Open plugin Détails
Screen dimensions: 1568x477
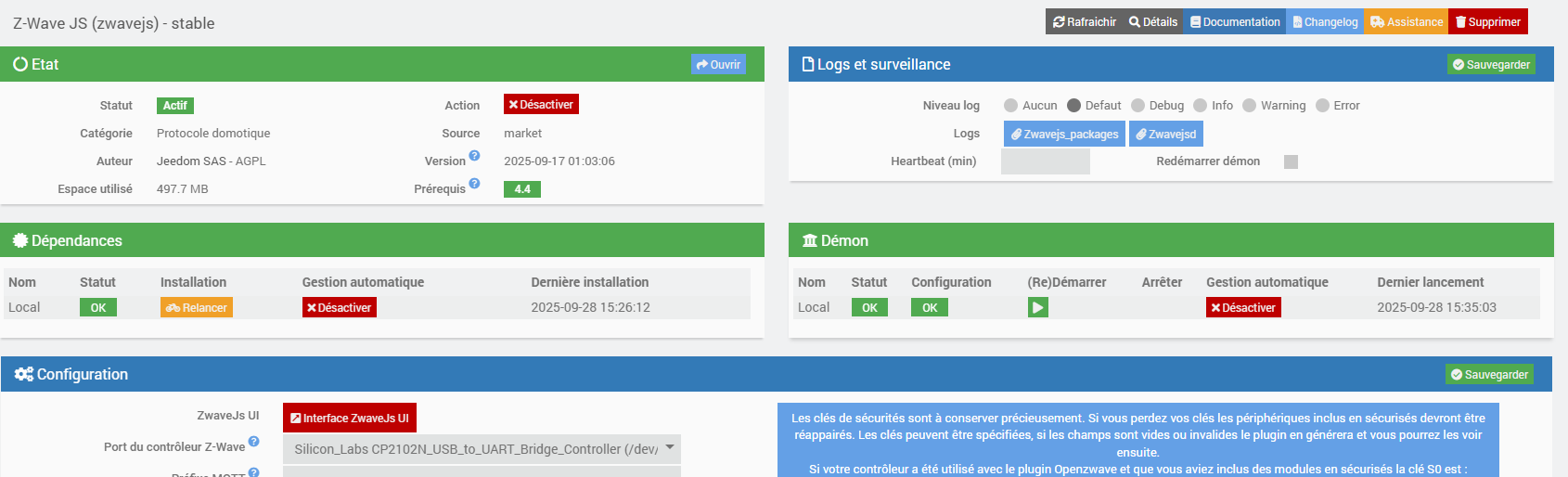click(1152, 21)
